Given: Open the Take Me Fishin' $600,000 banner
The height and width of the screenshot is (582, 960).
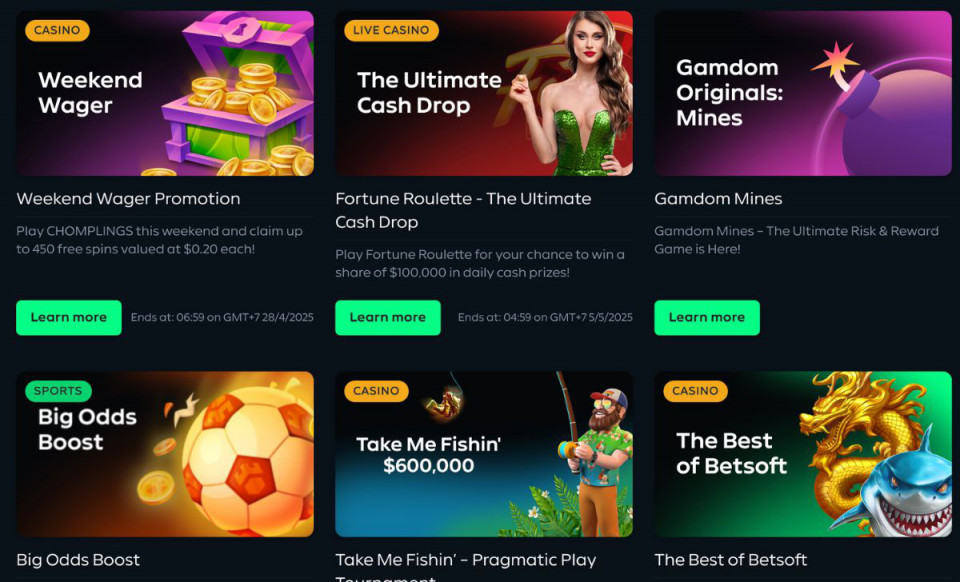Looking at the screenshot, I should coord(484,454).
